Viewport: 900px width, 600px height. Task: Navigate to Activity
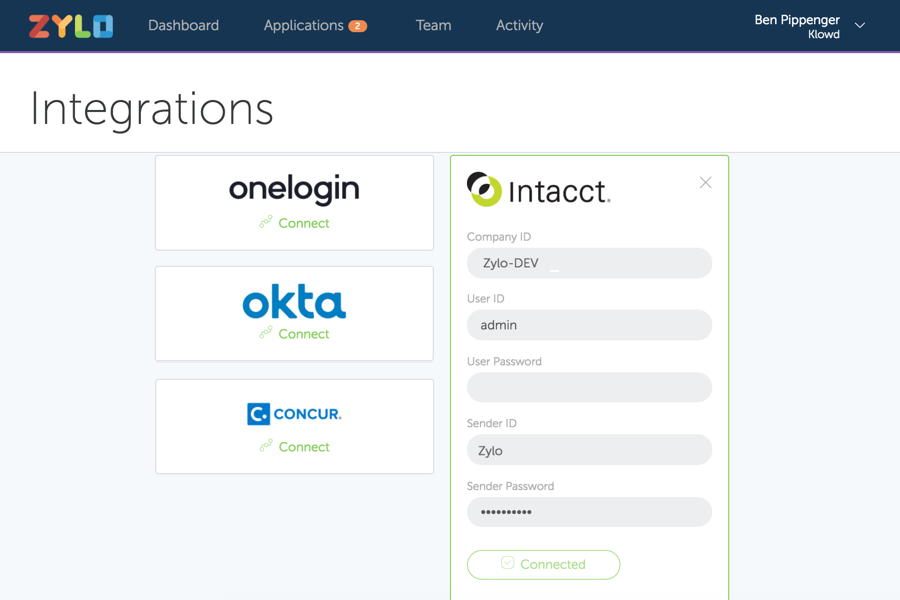[x=519, y=26]
